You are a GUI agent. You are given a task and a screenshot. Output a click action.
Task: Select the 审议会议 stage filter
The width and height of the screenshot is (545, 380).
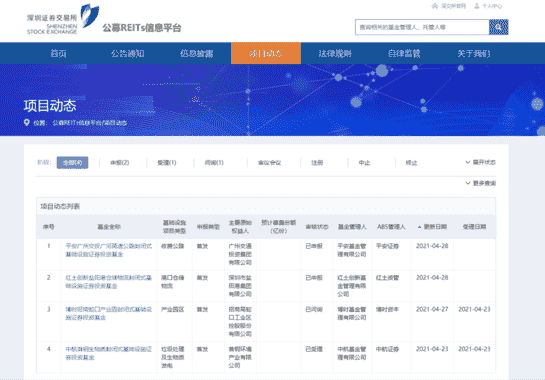(x=269, y=162)
